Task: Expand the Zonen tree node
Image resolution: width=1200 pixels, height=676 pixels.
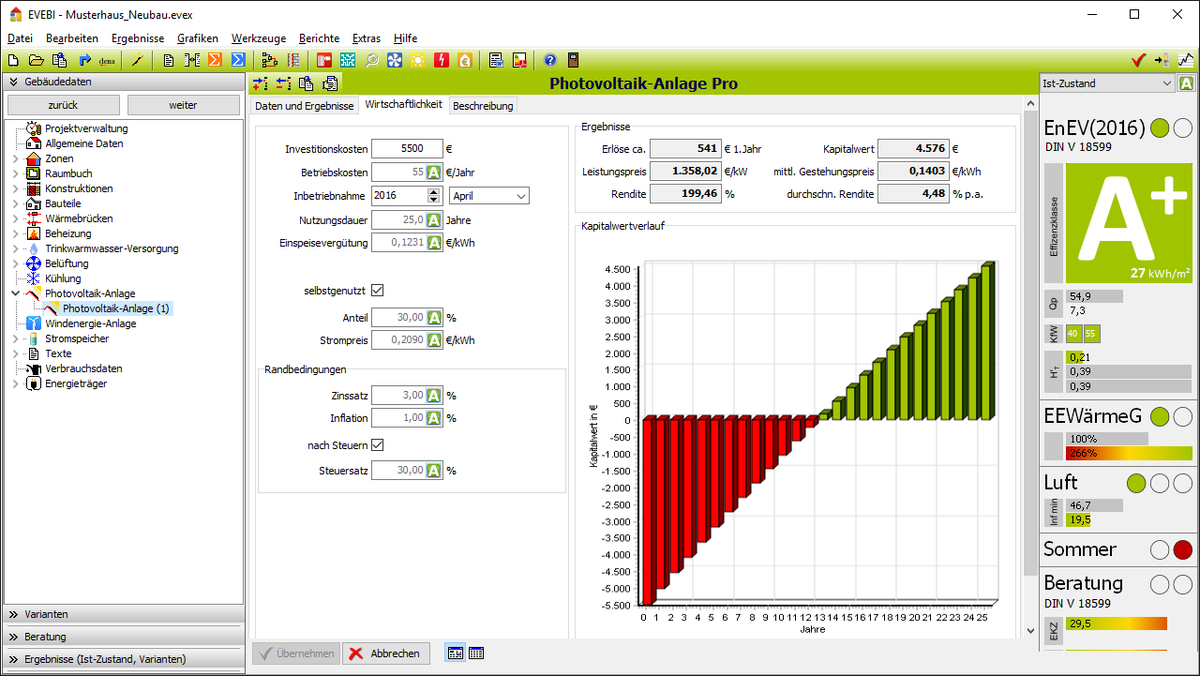Action: coord(14,159)
